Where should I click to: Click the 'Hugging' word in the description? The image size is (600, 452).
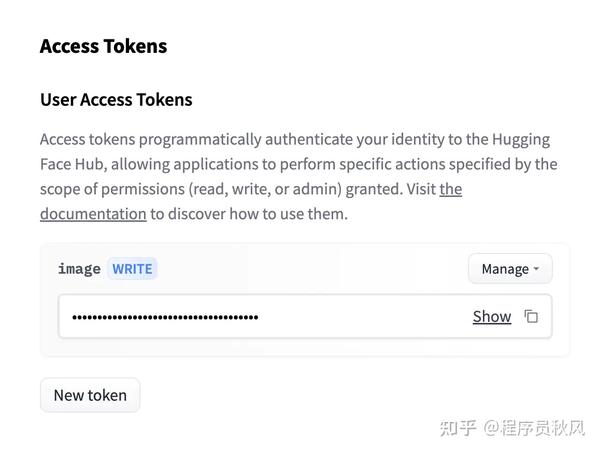coord(521,140)
